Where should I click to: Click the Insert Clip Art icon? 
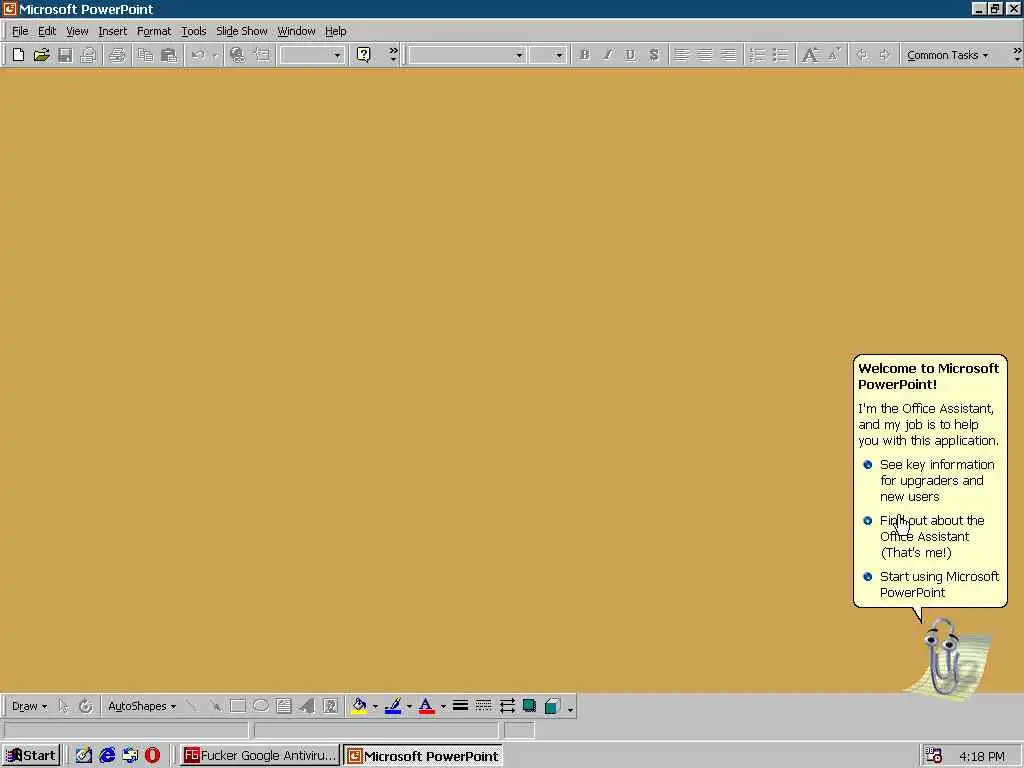click(330, 706)
